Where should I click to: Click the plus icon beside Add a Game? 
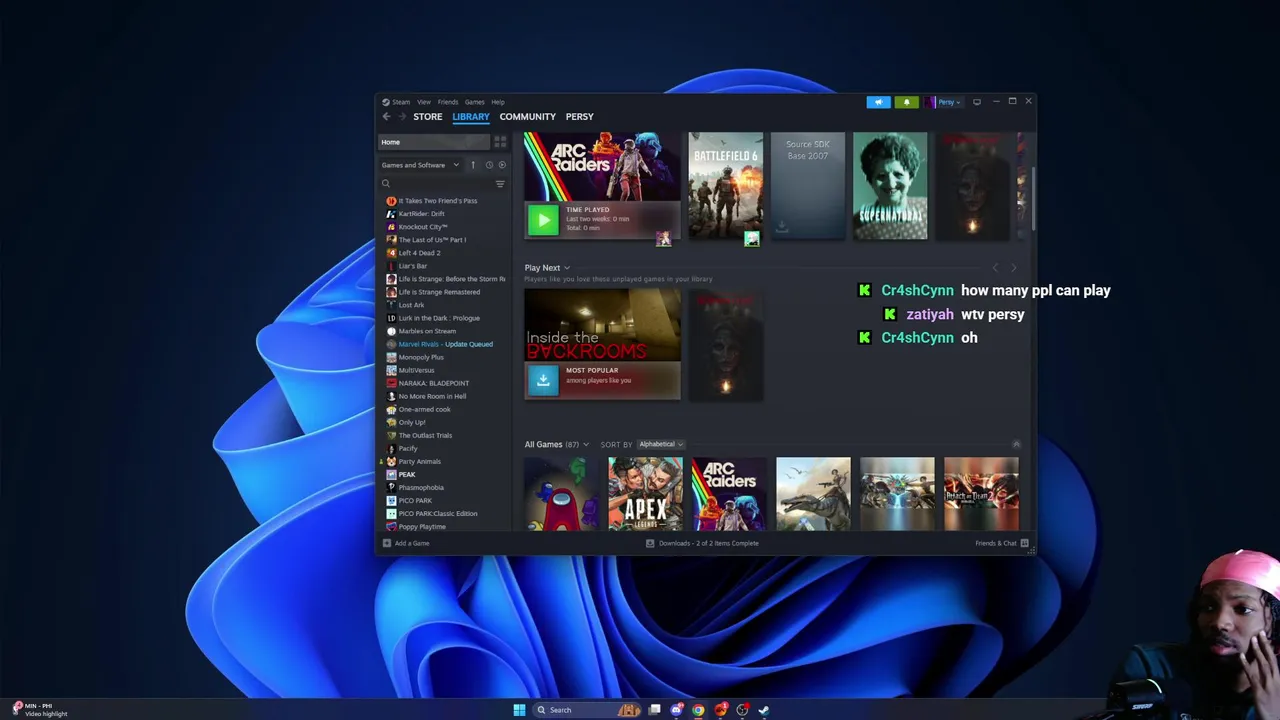(386, 543)
